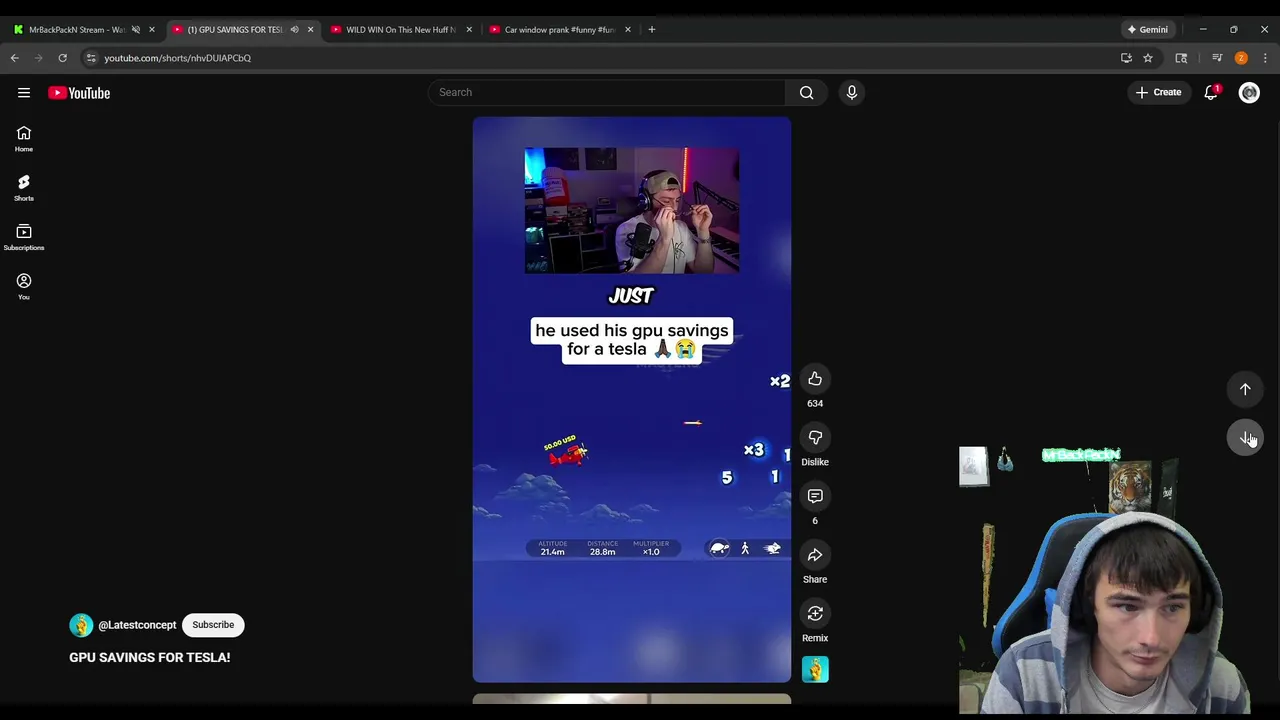The image size is (1280, 720).
Task: Like the short with thumbs up
Action: tap(815, 379)
